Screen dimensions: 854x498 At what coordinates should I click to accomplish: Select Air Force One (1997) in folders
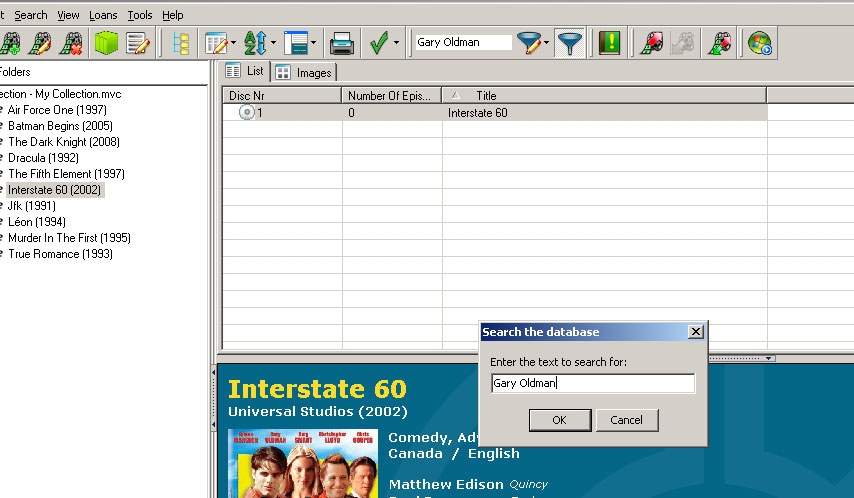57,110
